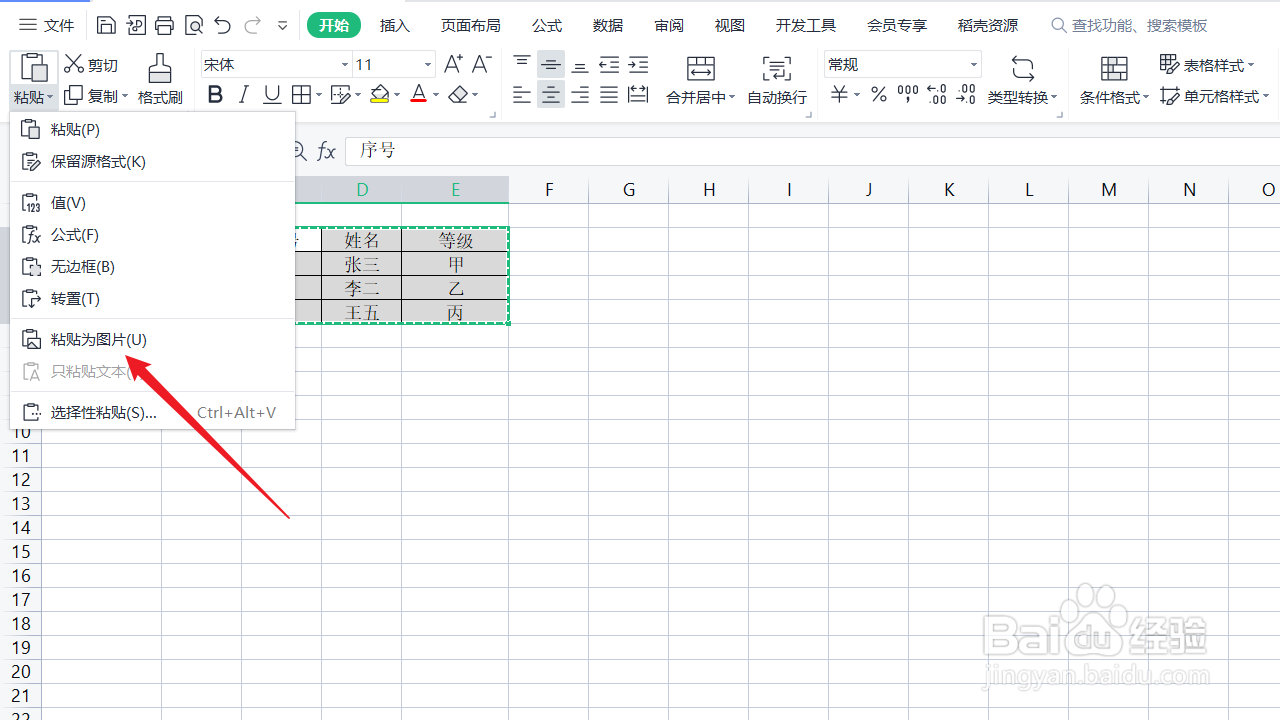Click thousands separator icon
The width and height of the screenshot is (1280, 720).
click(908, 95)
